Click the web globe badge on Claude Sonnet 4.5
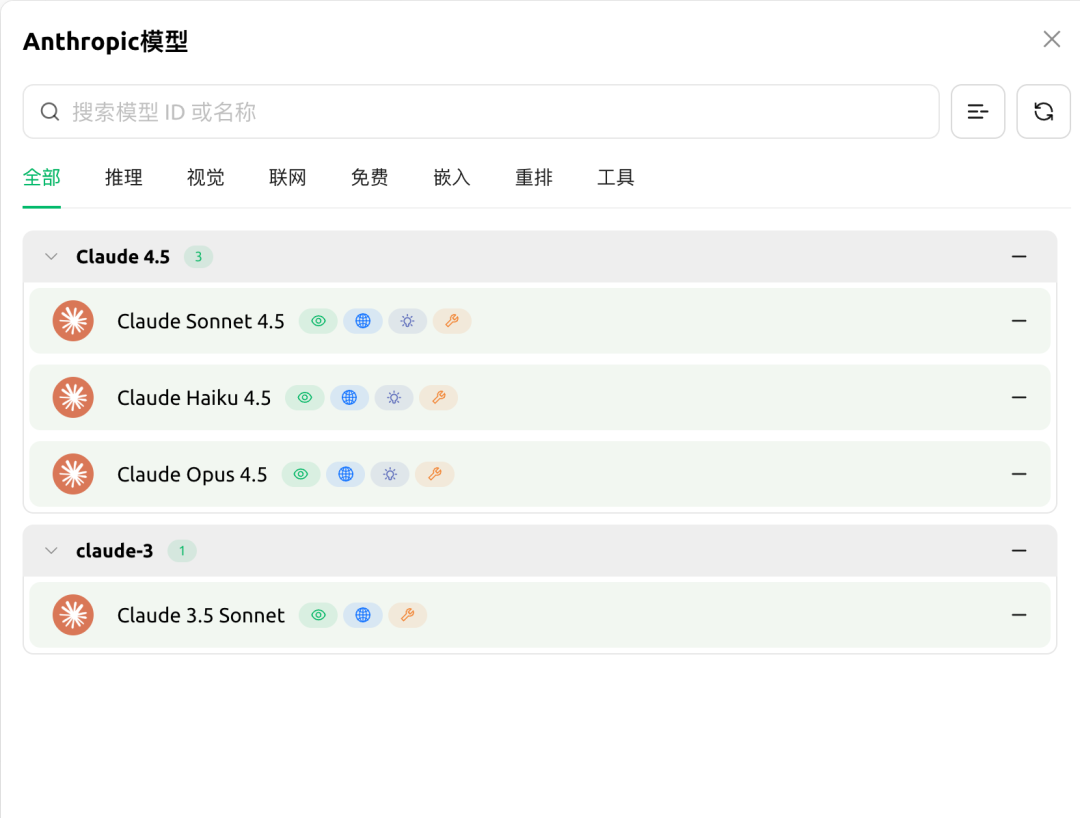The height and width of the screenshot is (818, 1080). pos(363,321)
